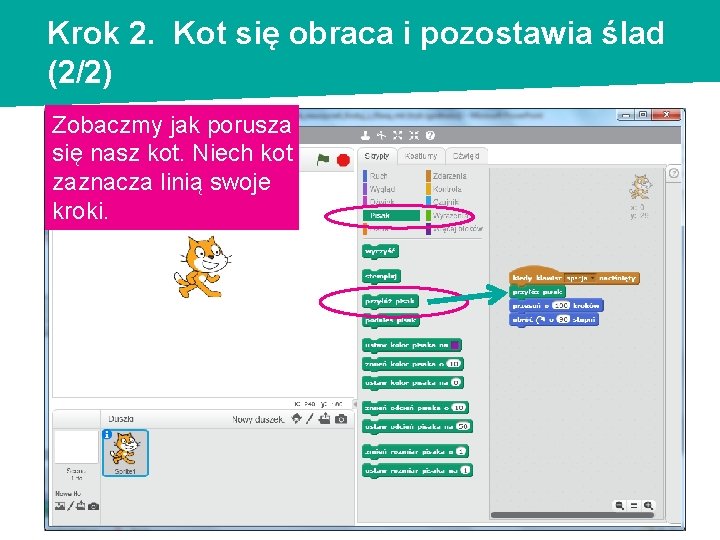Image resolution: width=720 pixels, height=540 pixels.
Task: Click the pen color swatch in ustaw kolor block
Action: coord(455,345)
